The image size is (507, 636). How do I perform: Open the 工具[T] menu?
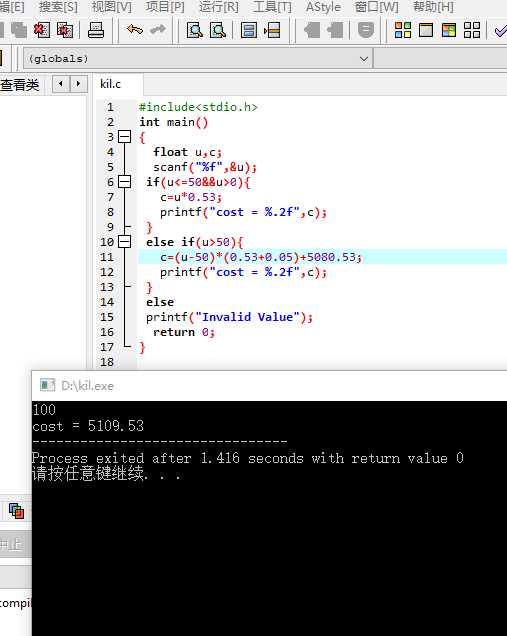(272, 7)
